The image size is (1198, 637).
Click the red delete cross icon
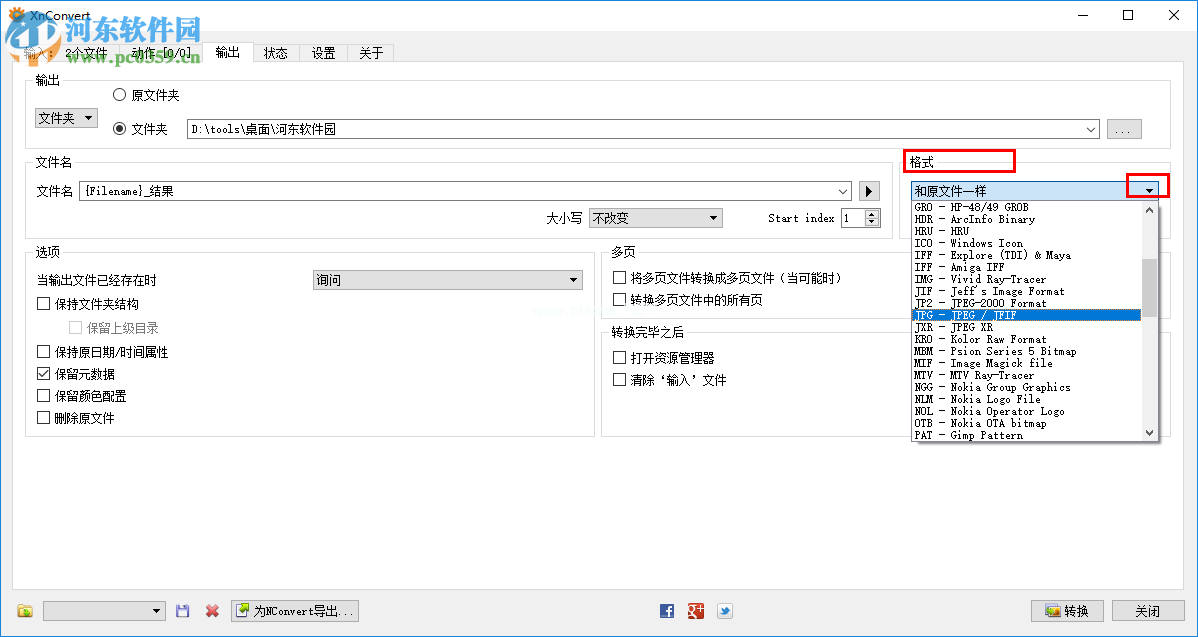(209, 610)
